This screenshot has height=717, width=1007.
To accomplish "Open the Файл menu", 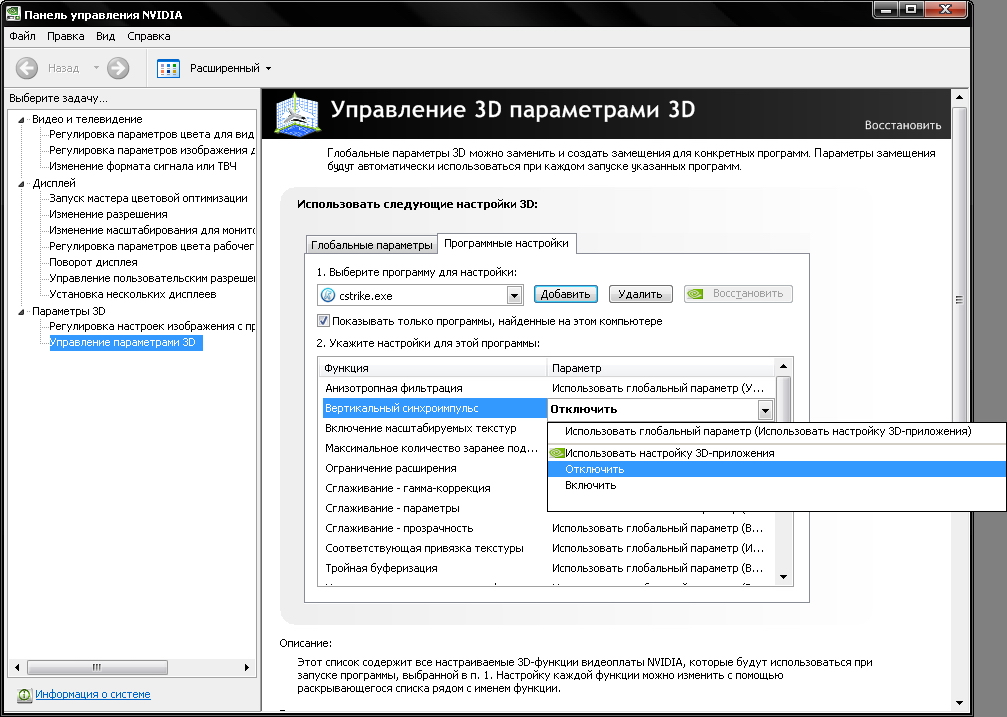I will tap(22, 36).
